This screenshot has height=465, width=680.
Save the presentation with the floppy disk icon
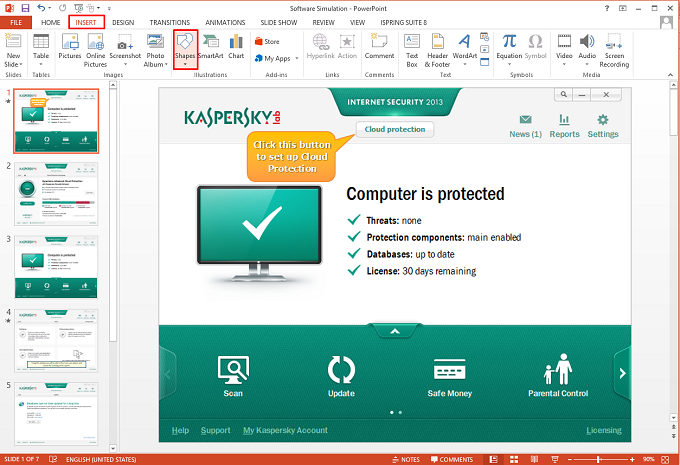25,8
